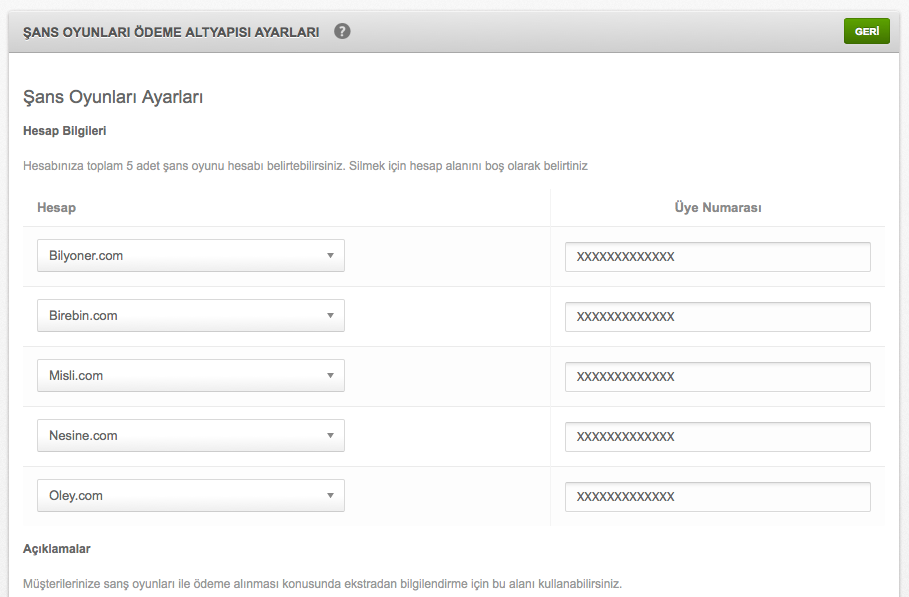The height and width of the screenshot is (597, 909).
Task: Select the Birebin.com member number input
Action: click(x=718, y=316)
